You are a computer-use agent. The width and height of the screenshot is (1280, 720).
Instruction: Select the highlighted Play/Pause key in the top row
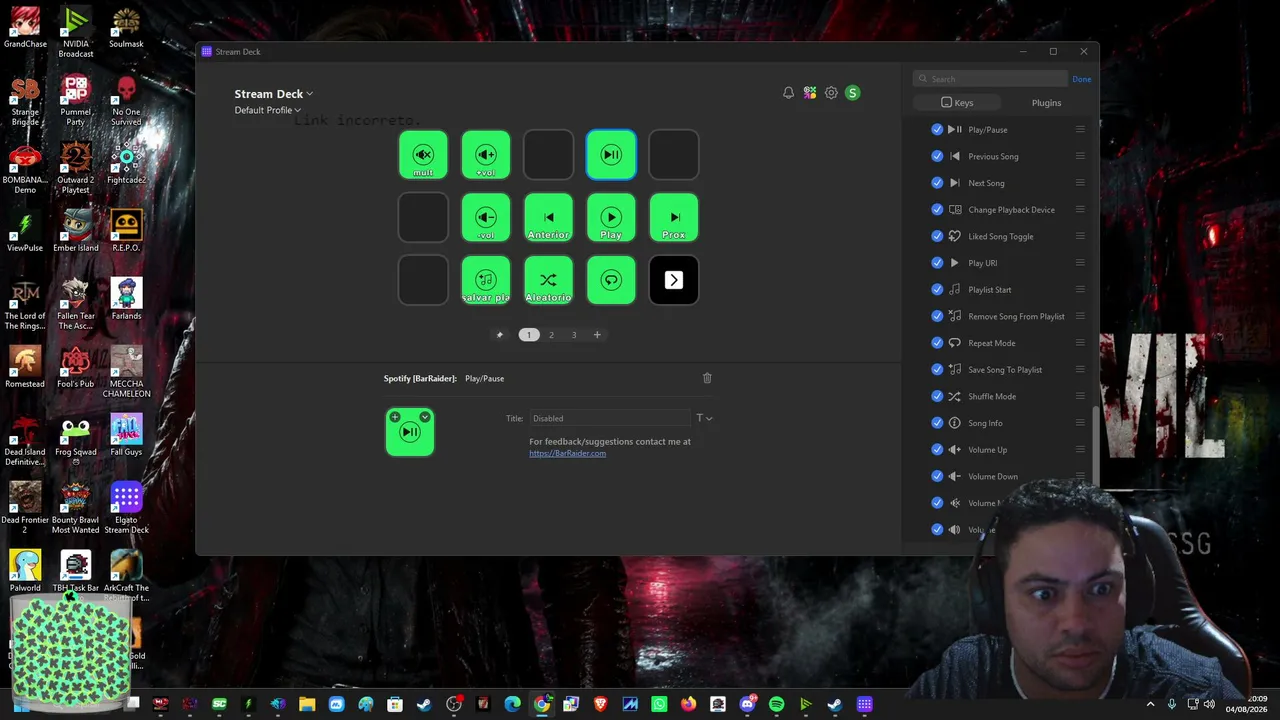point(611,155)
